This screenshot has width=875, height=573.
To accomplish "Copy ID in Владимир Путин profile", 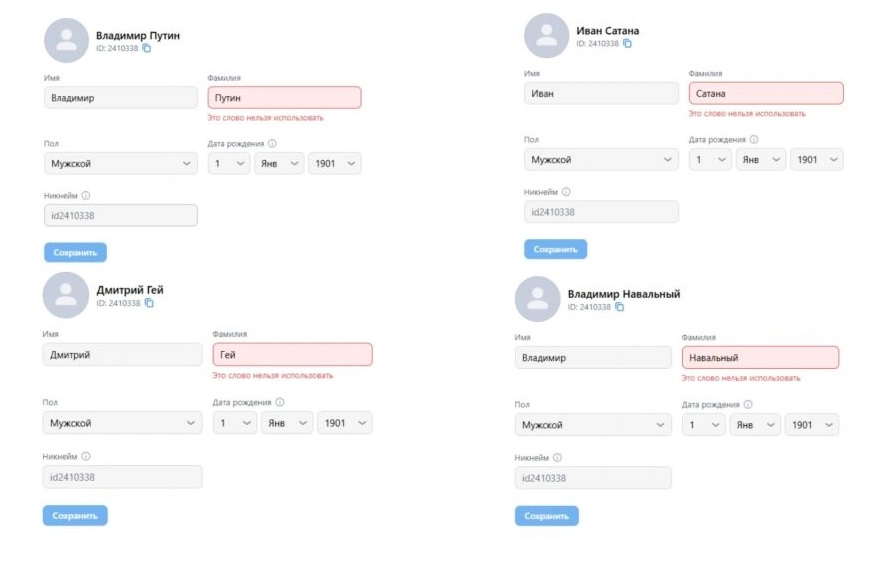I will (146, 48).
